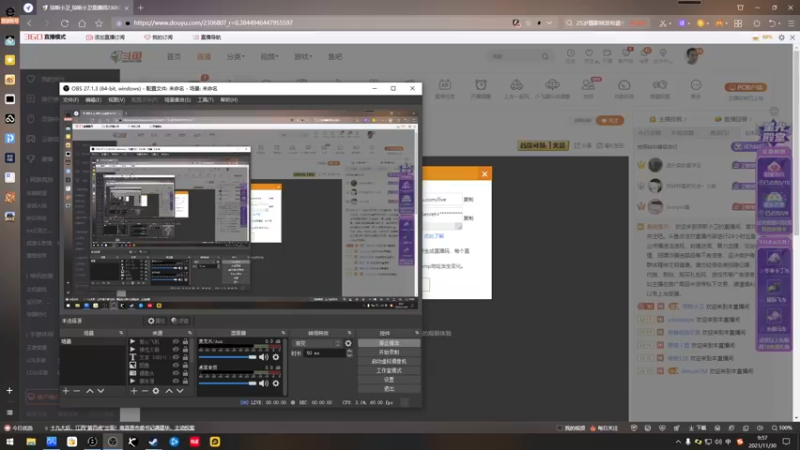800x450 pixels.
Task: Open OBS Help menu
Action: 229,100
